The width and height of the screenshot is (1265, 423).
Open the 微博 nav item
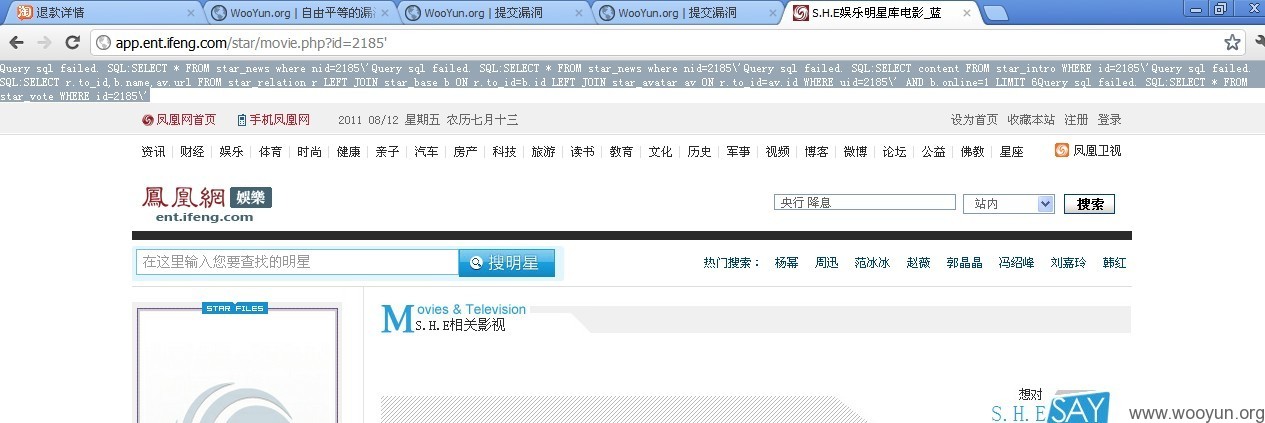coord(855,152)
